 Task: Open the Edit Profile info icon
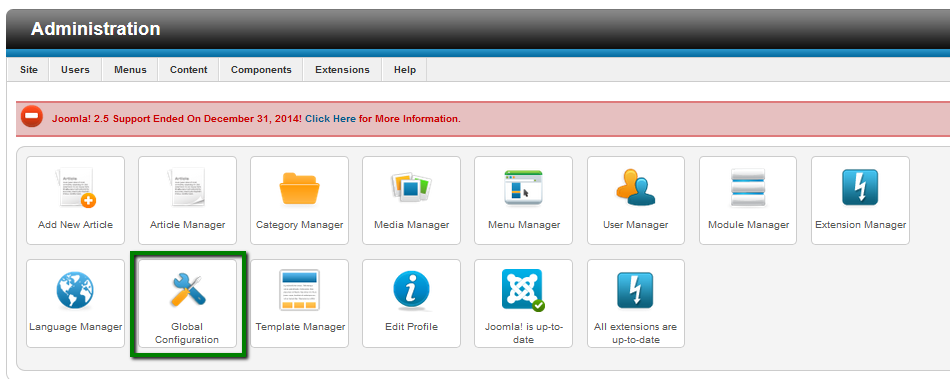[411, 291]
